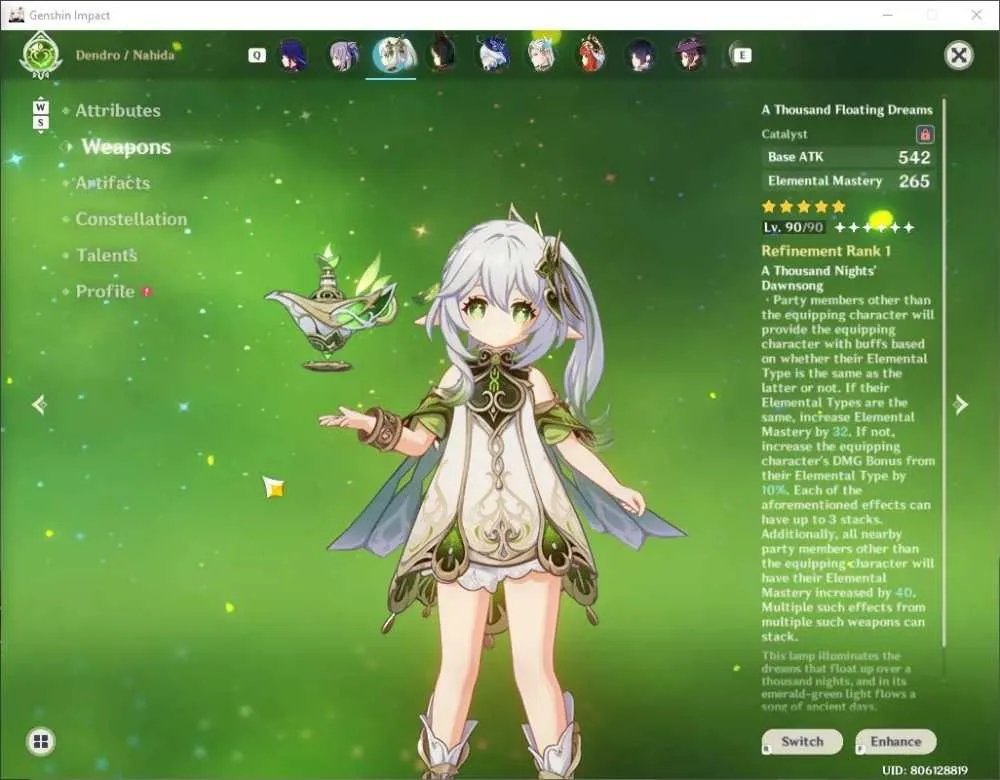Click the Q key previous-character indicator

pyautogui.click(x=256, y=55)
